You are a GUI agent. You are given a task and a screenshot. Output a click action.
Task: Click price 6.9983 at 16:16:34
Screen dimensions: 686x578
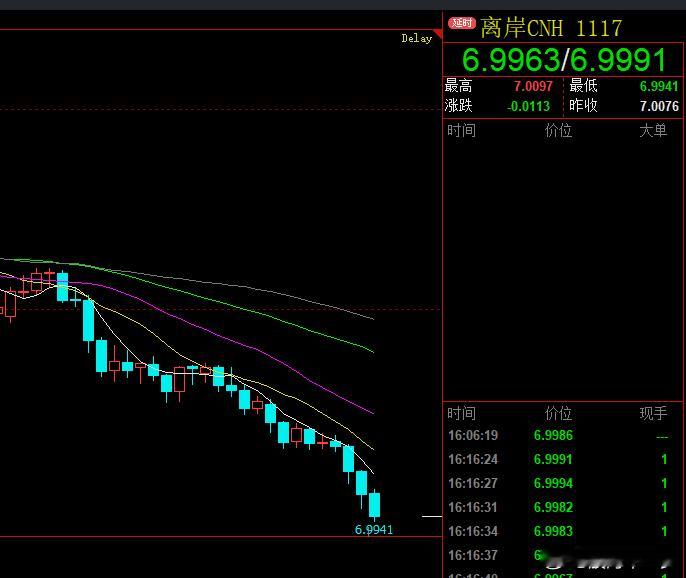(553, 531)
